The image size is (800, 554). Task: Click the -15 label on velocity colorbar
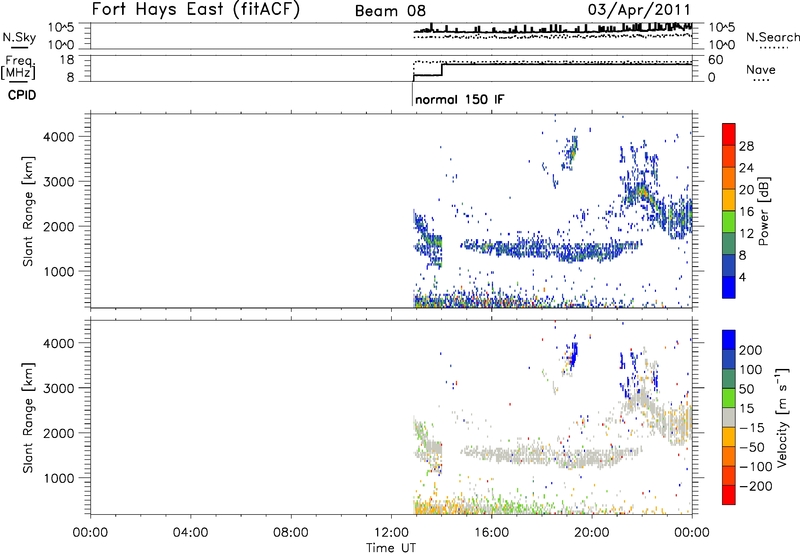(752, 428)
